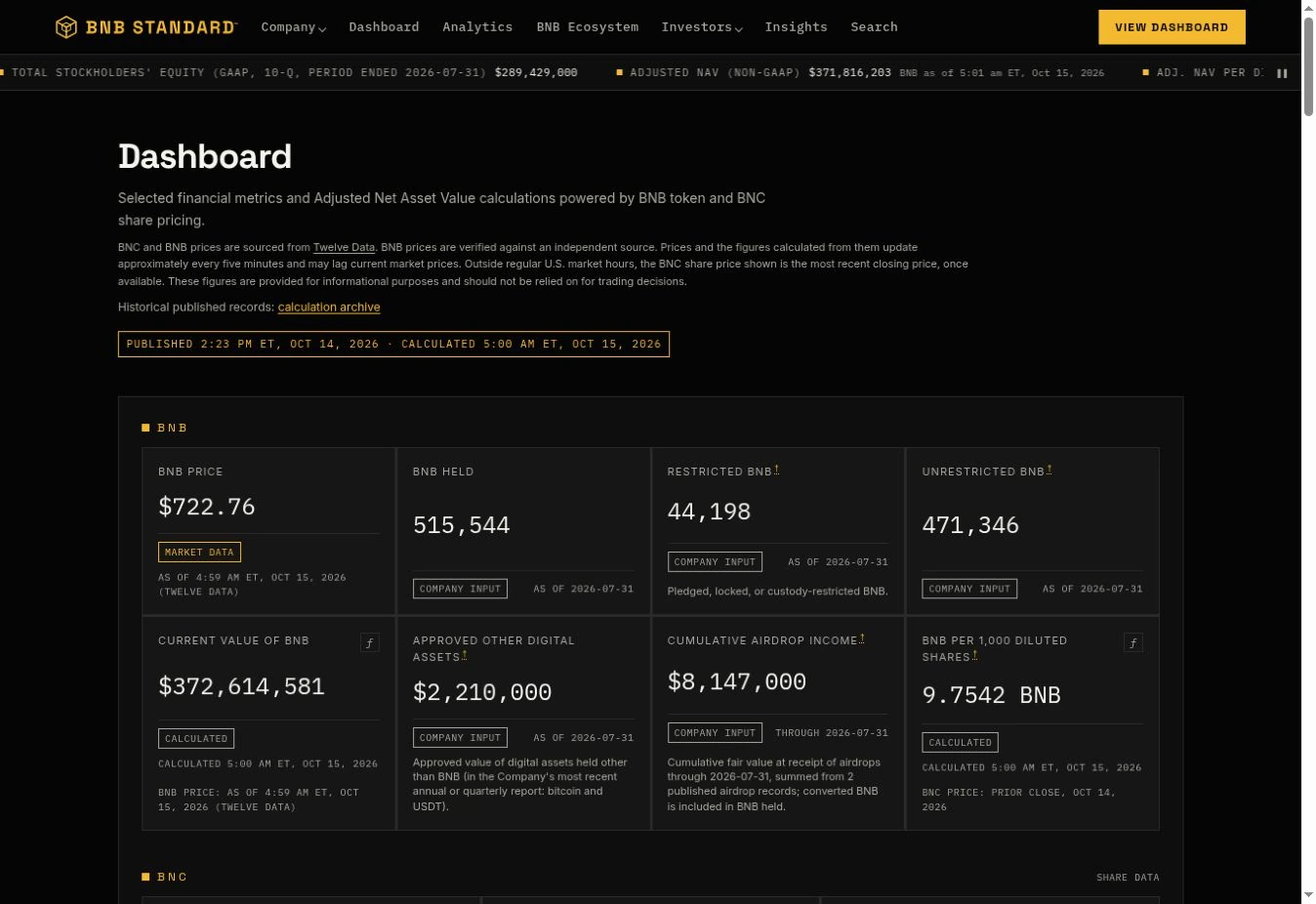The height and width of the screenshot is (904, 1316).
Task: Click the Dashboard page heading
Action: (205, 156)
